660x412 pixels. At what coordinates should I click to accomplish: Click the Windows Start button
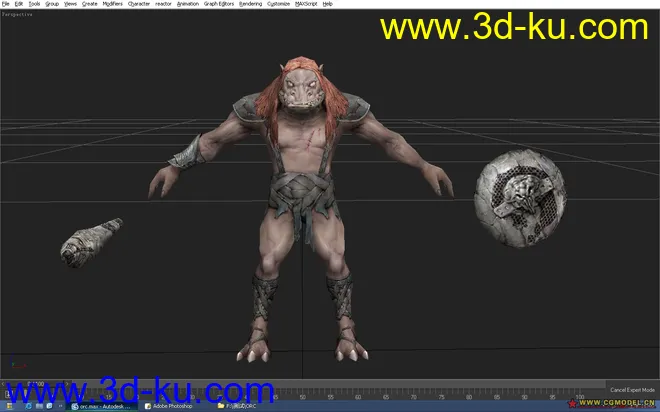[9, 406]
